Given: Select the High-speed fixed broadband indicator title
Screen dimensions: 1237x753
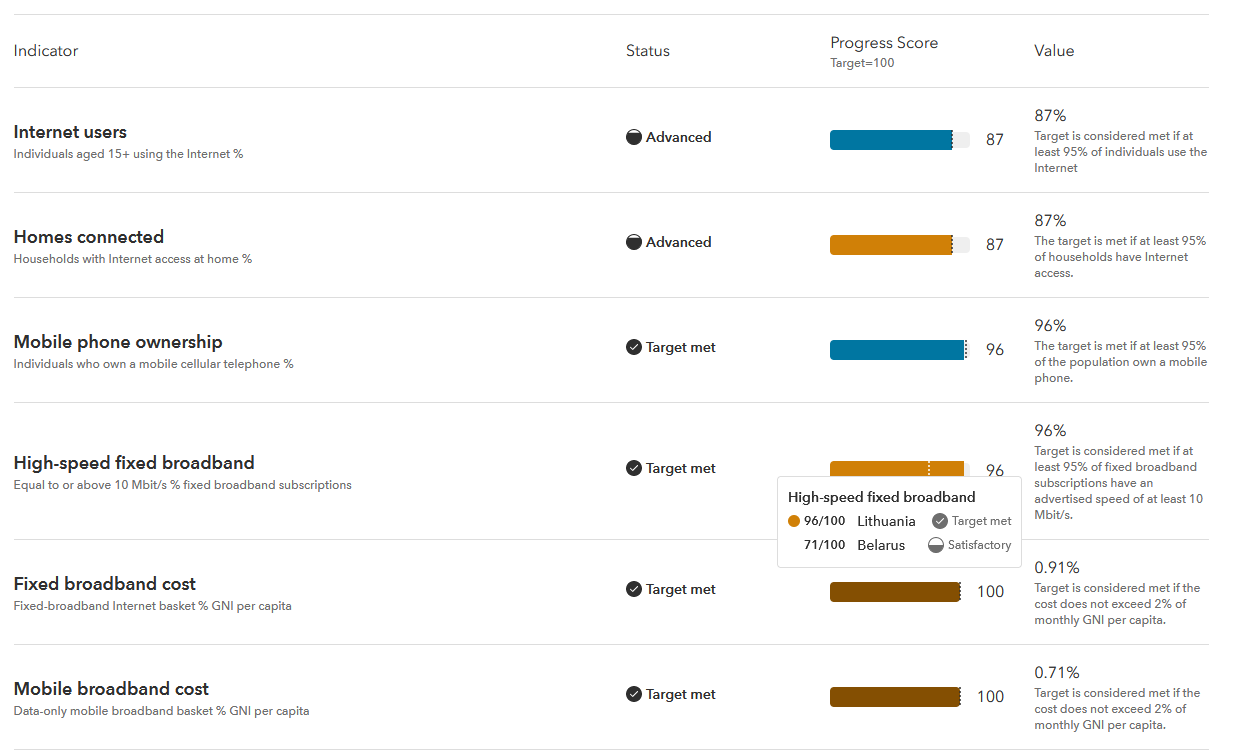Looking at the screenshot, I should [134, 463].
